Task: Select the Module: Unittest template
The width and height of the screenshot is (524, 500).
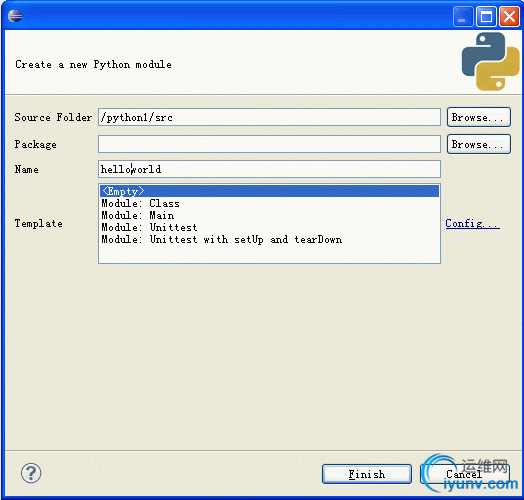Action: coord(269,227)
